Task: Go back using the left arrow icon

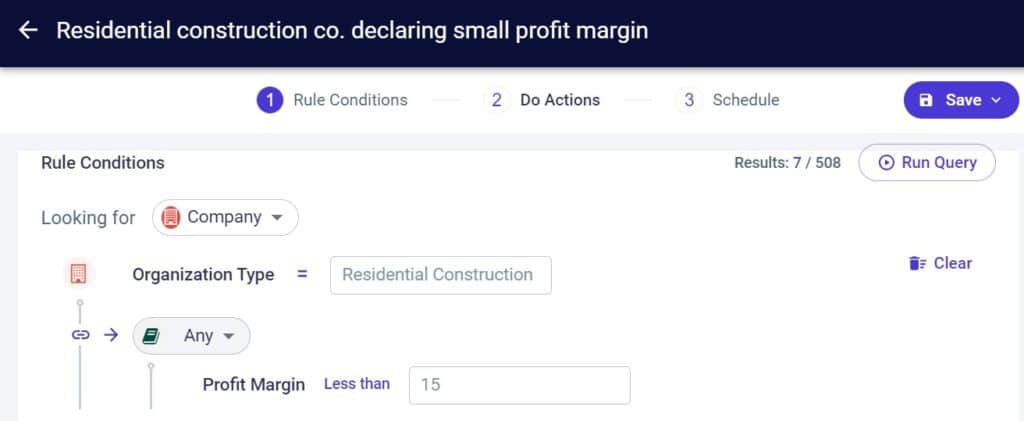Action: pyautogui.click(x=28, y=30)
